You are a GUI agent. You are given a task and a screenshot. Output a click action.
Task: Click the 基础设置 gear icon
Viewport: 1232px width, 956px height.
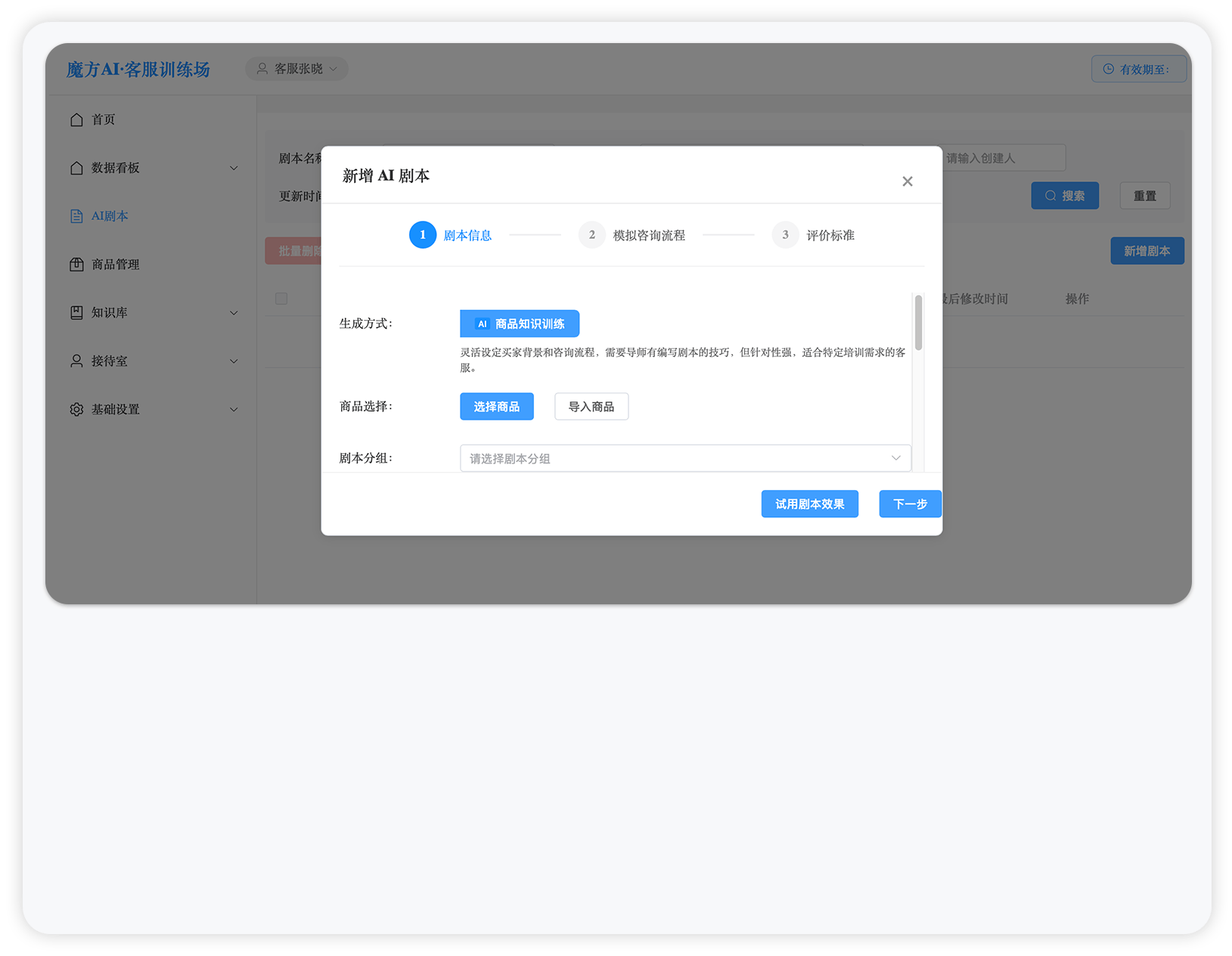[76, 410]
